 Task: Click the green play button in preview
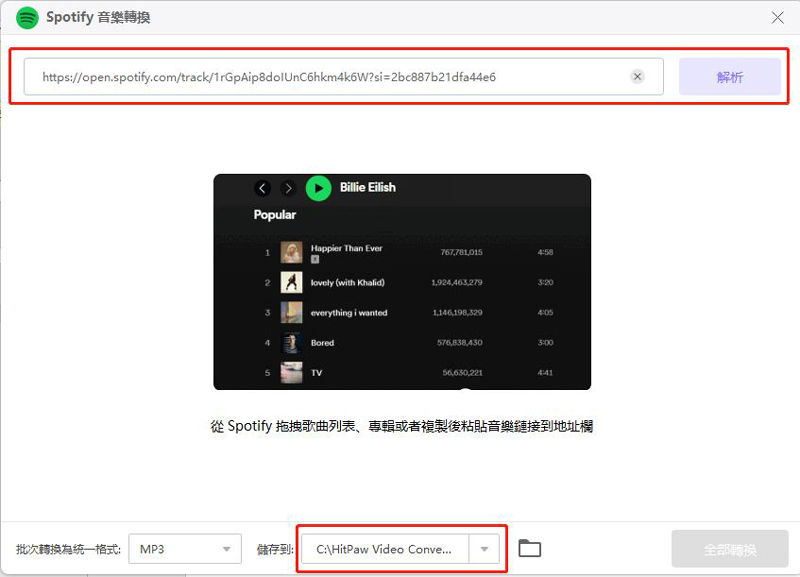(318, 188)
